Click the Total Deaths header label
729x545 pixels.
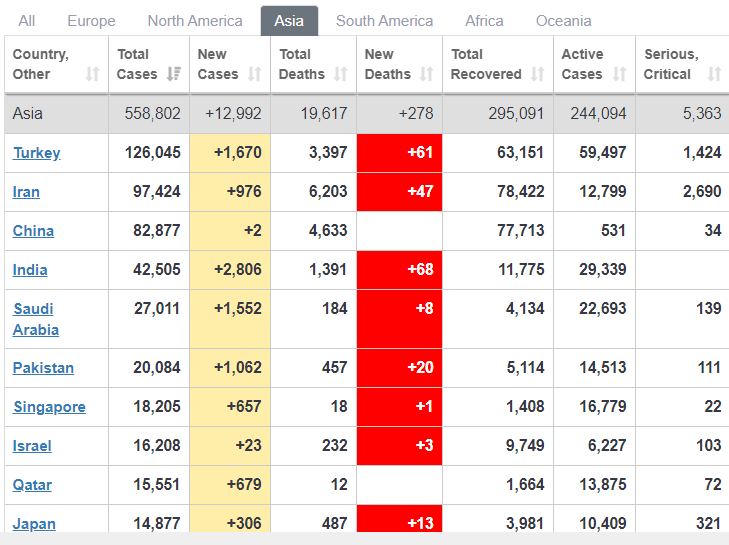tap(301, 64)
